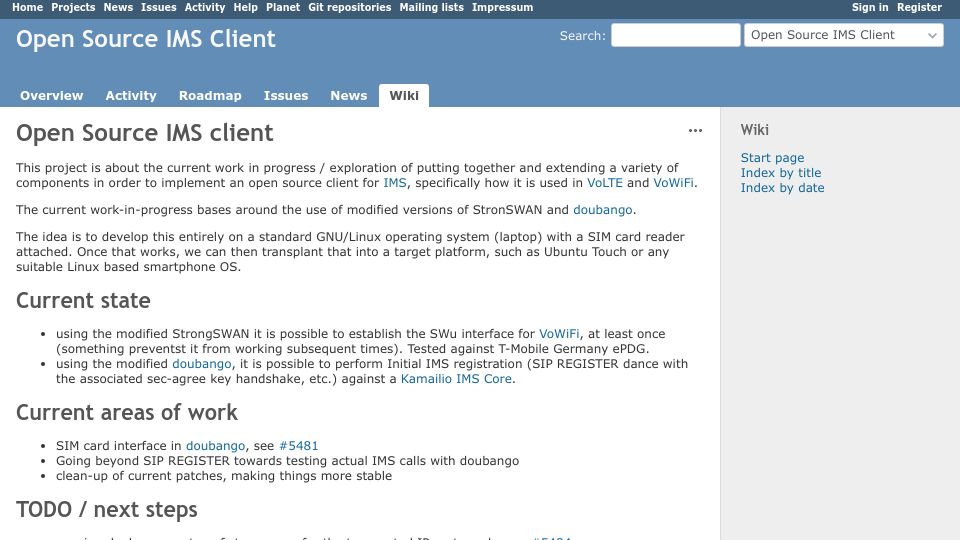Viewport: 960px width, 540px height.
Task: Open News in the top menu bar
Action: (x=118, y=7)
